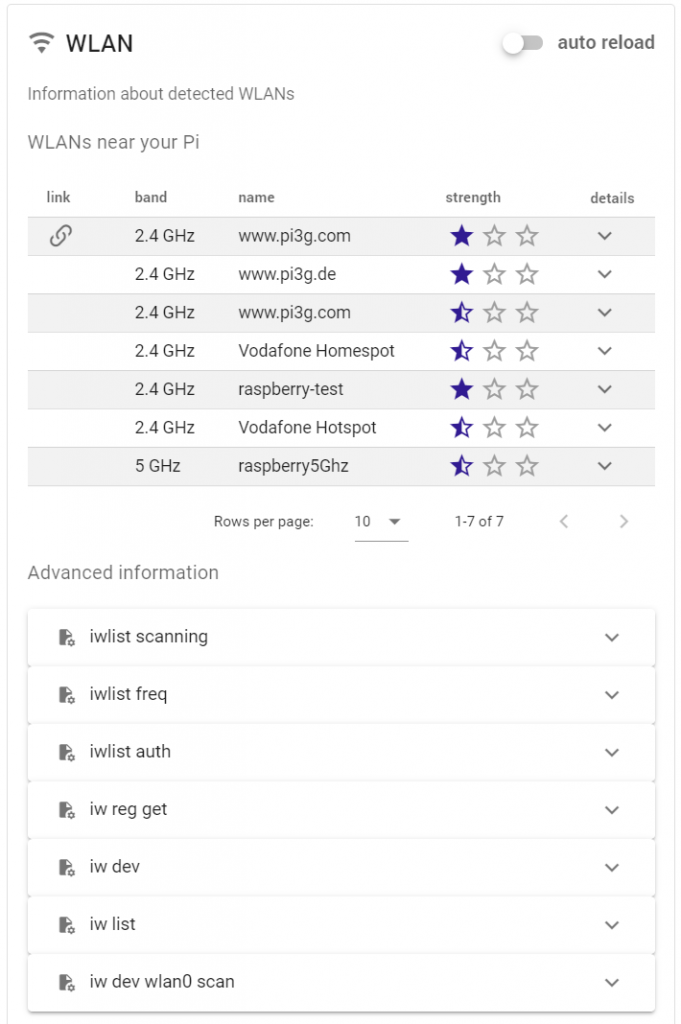
Task: Open the Rows per page dropdown
Action: pos(381,522)
